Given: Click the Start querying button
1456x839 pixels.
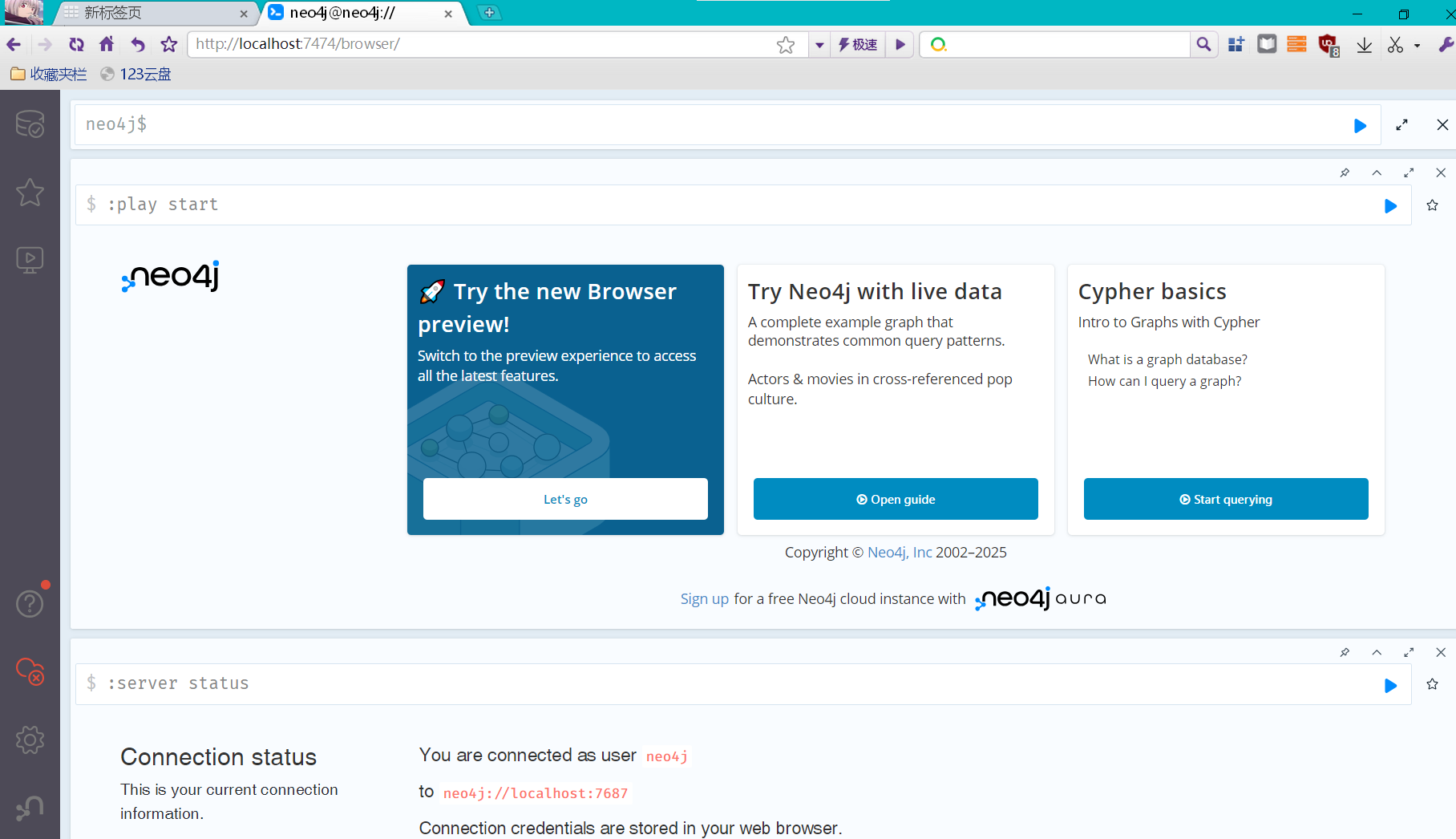Looking at the screenshot, I should tap(1226, 499).
